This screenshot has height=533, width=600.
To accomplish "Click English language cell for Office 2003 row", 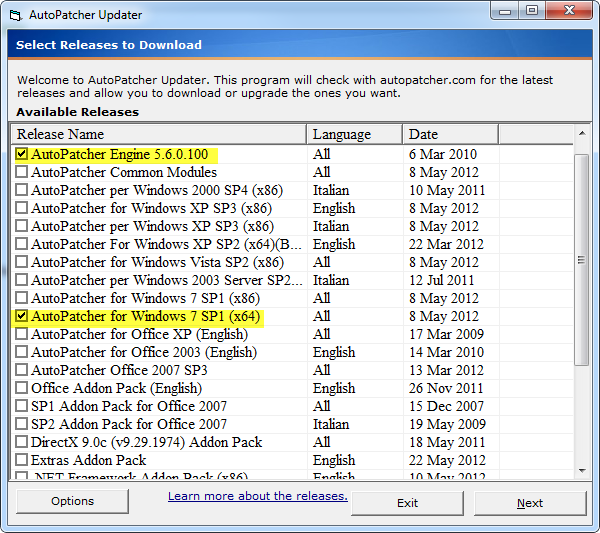I will point(334,352).
